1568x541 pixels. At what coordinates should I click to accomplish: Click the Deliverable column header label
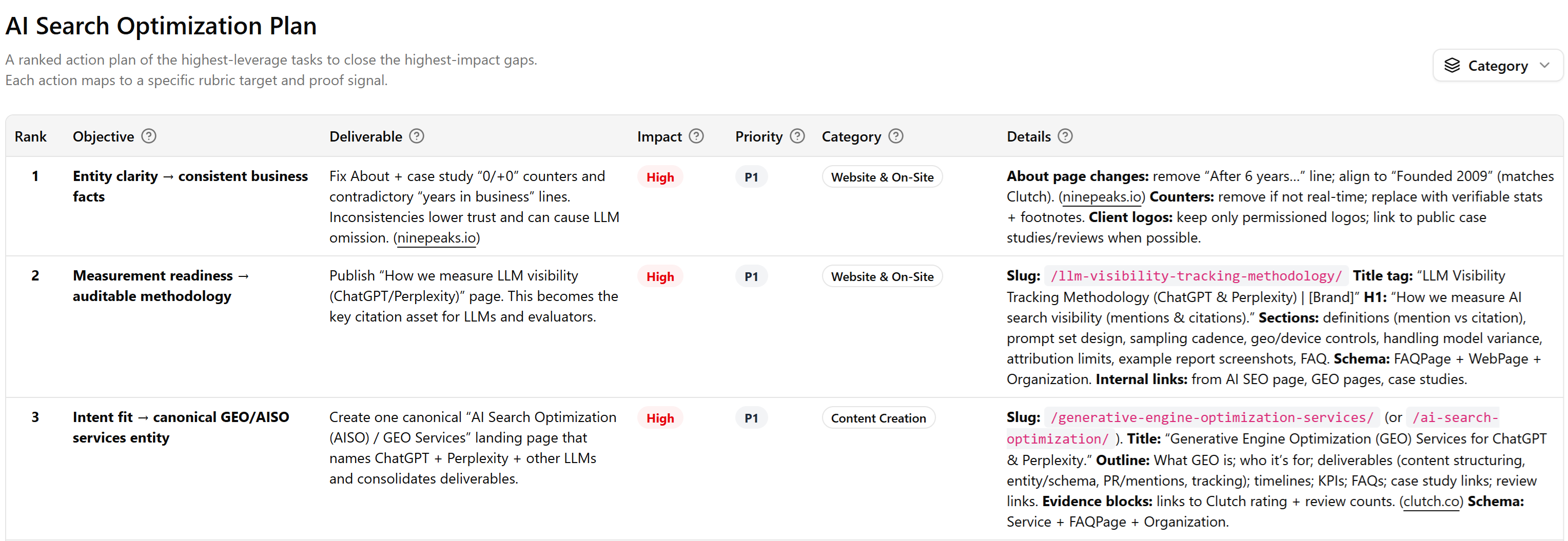coord(366,136)
